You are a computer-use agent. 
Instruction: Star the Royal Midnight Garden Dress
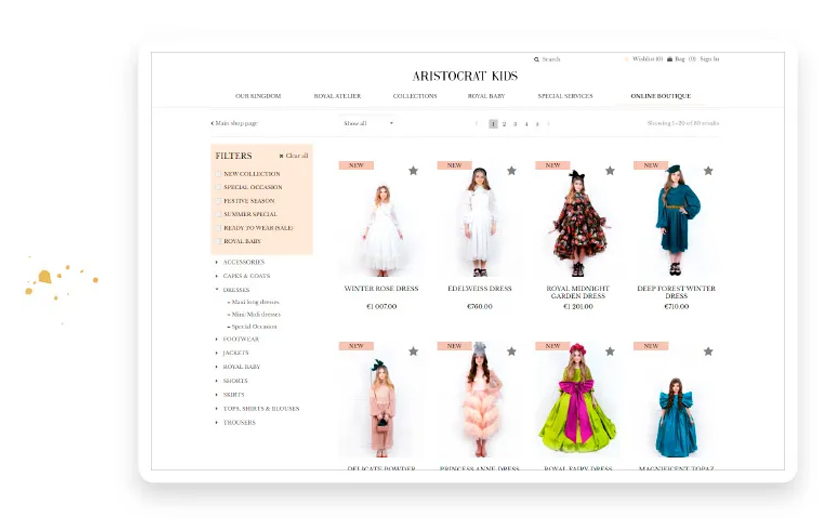(x=609, y=170)
